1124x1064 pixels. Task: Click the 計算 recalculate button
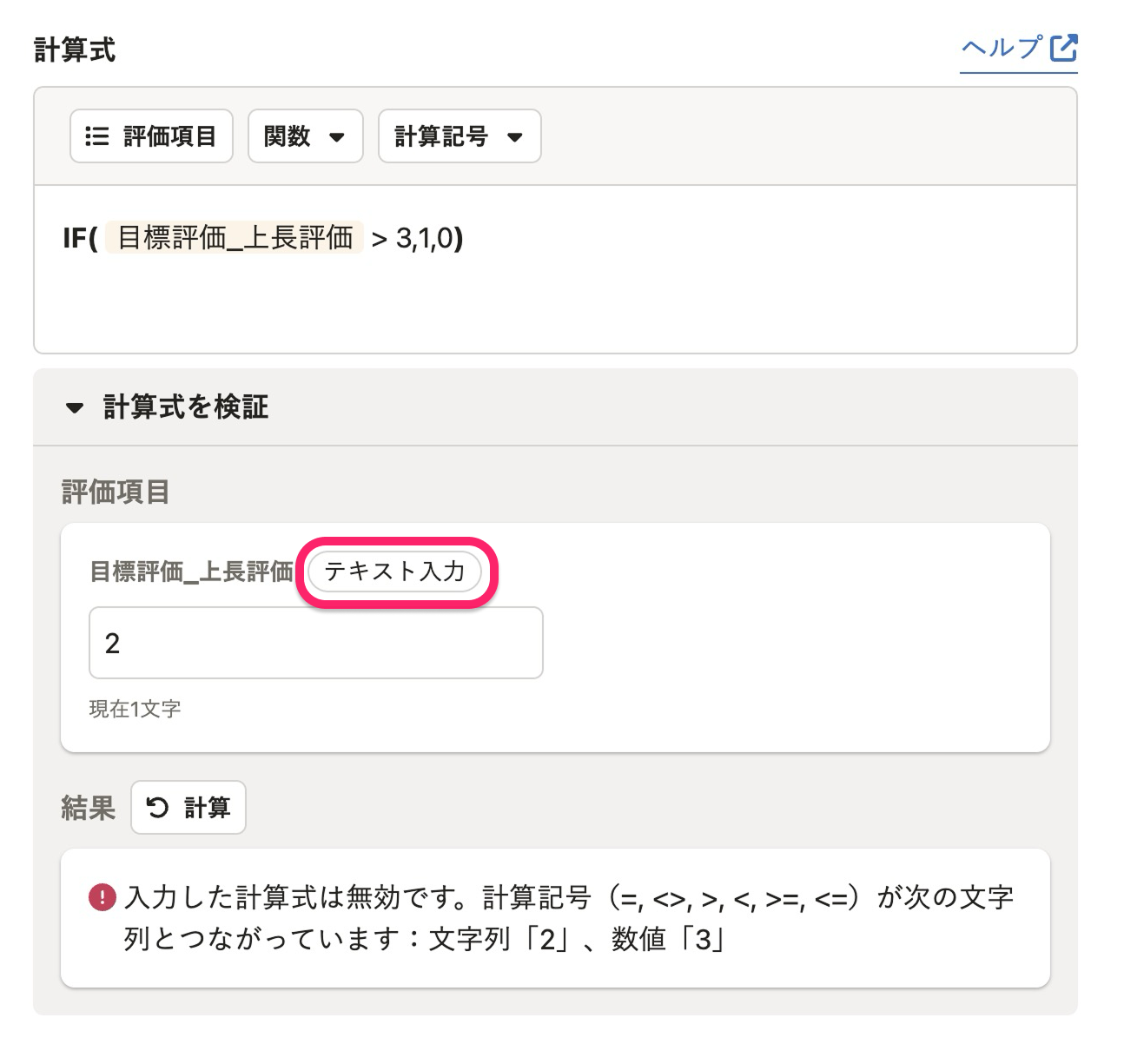[188, 808]
